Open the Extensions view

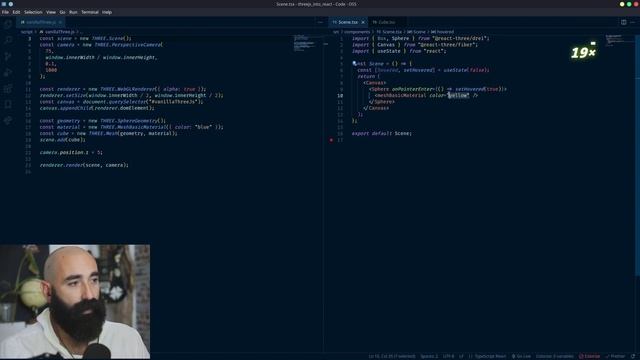click(8, 89)
